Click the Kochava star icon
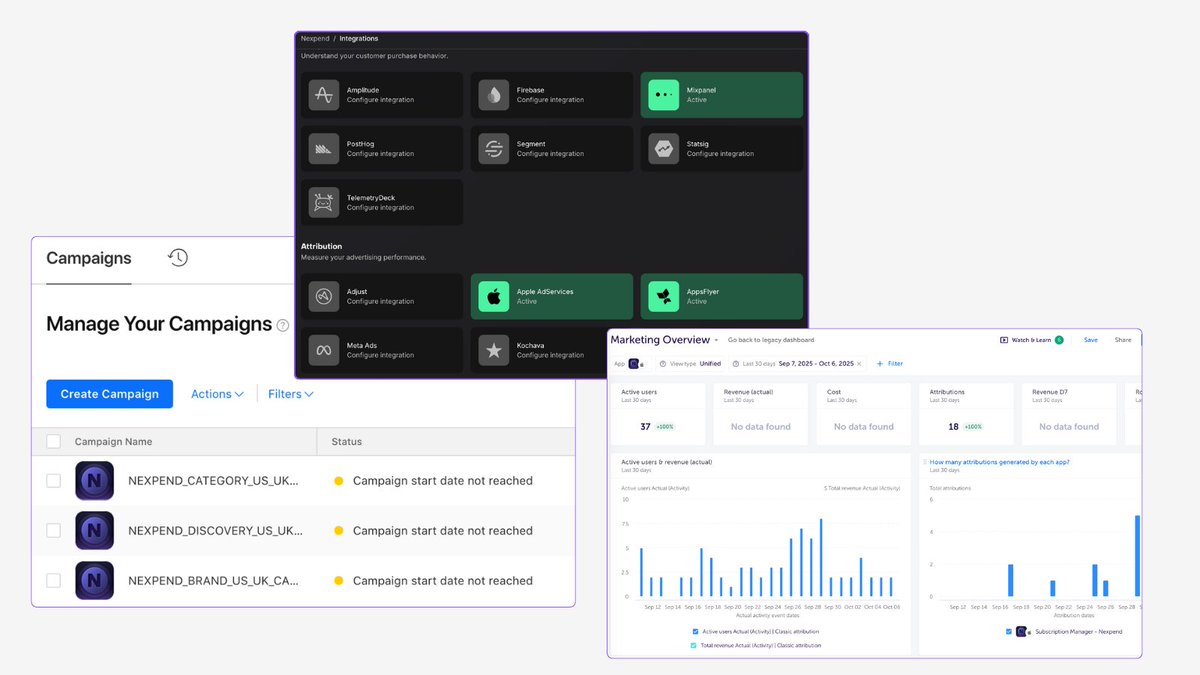1200x675 pixels. [x=494, y=350]
